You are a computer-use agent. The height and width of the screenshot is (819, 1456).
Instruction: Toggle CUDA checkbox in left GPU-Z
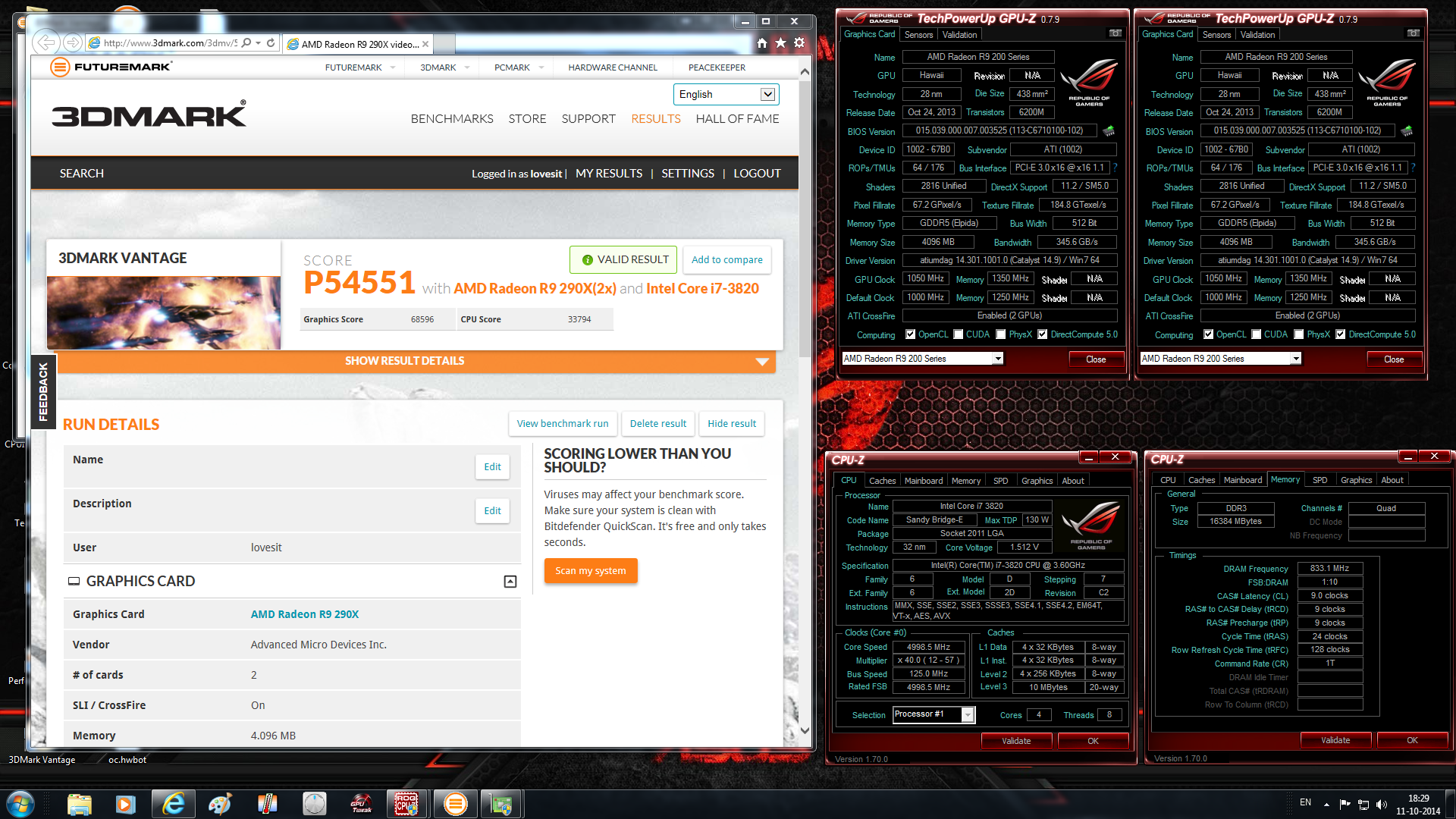[x=959, y=334]
